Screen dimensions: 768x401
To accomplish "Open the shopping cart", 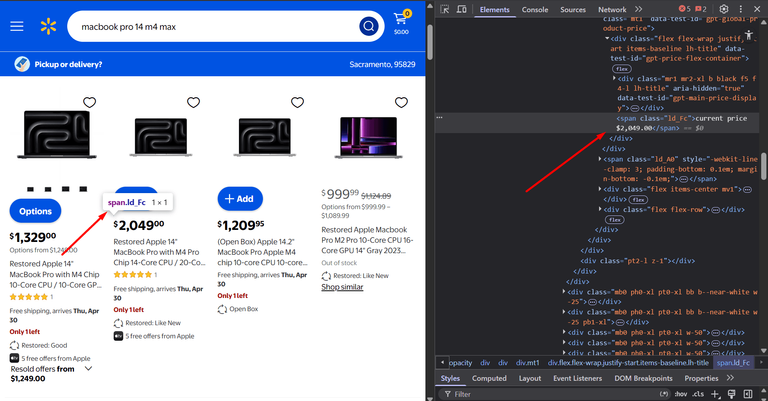I will [401, 22].
